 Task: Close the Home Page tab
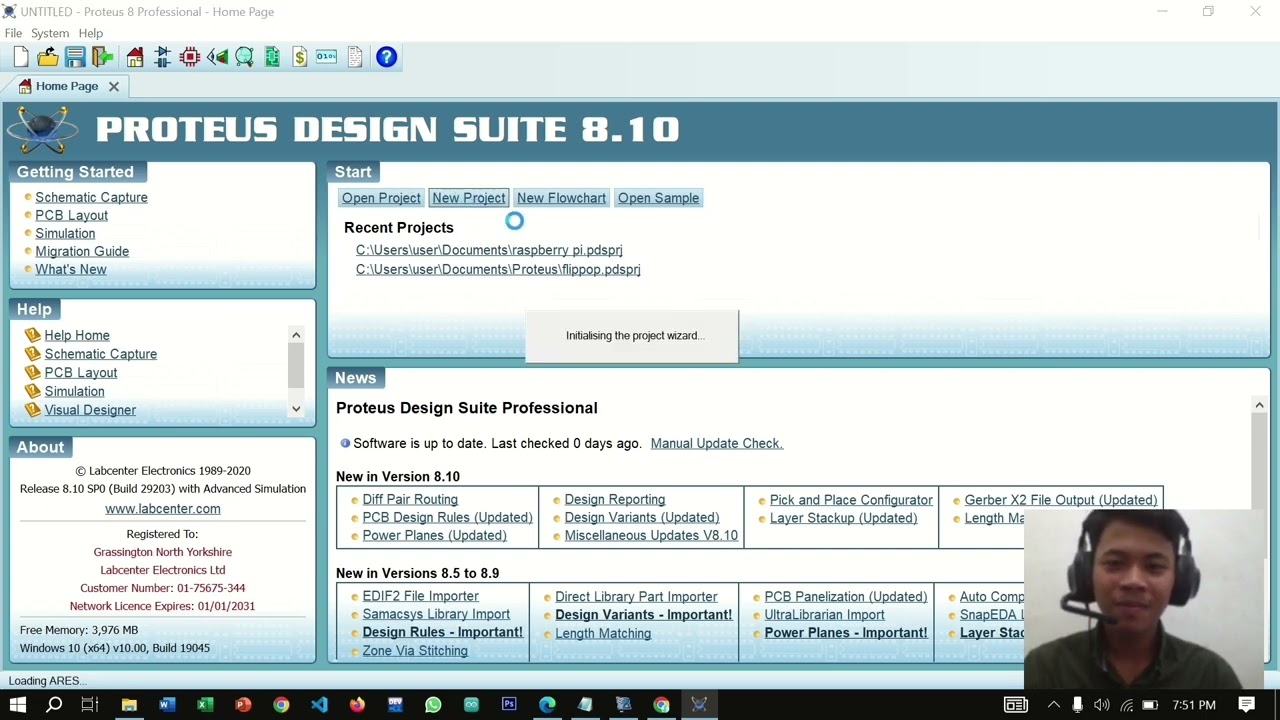(114, 86)
